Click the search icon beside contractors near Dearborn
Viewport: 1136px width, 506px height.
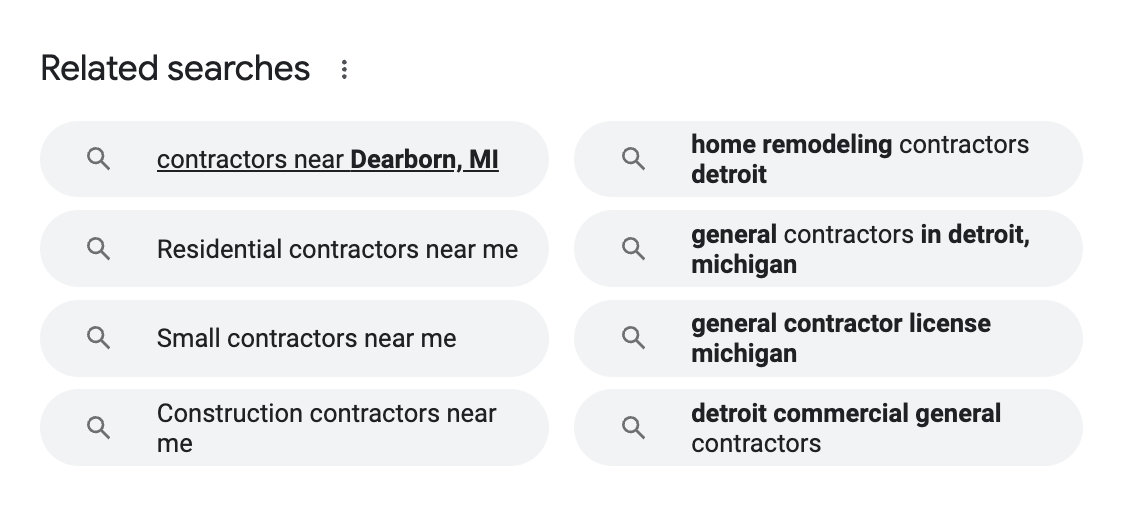pyautogui.click(x=99, y=159)
